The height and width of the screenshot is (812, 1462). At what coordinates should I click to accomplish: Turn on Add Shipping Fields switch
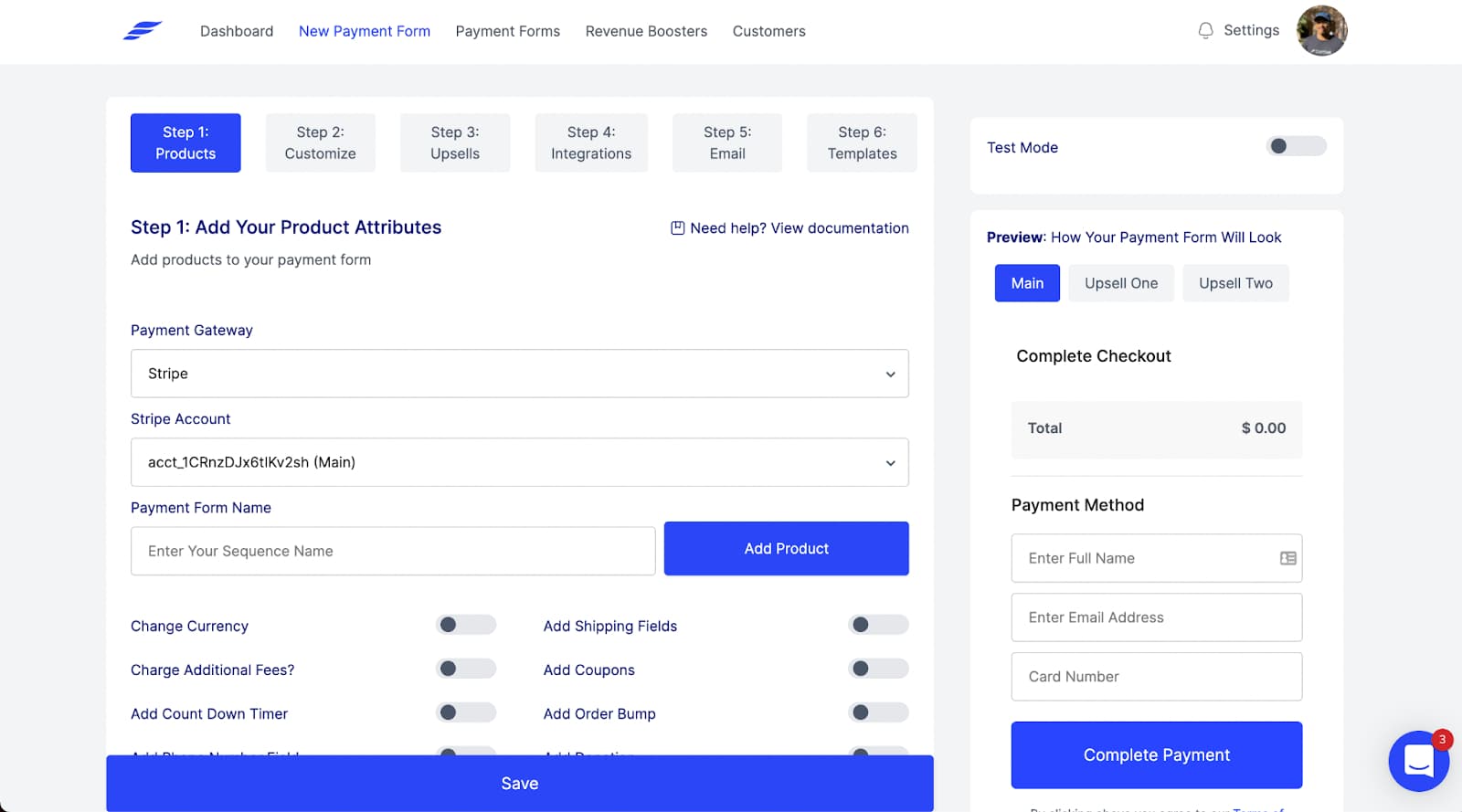click(878, 625)
